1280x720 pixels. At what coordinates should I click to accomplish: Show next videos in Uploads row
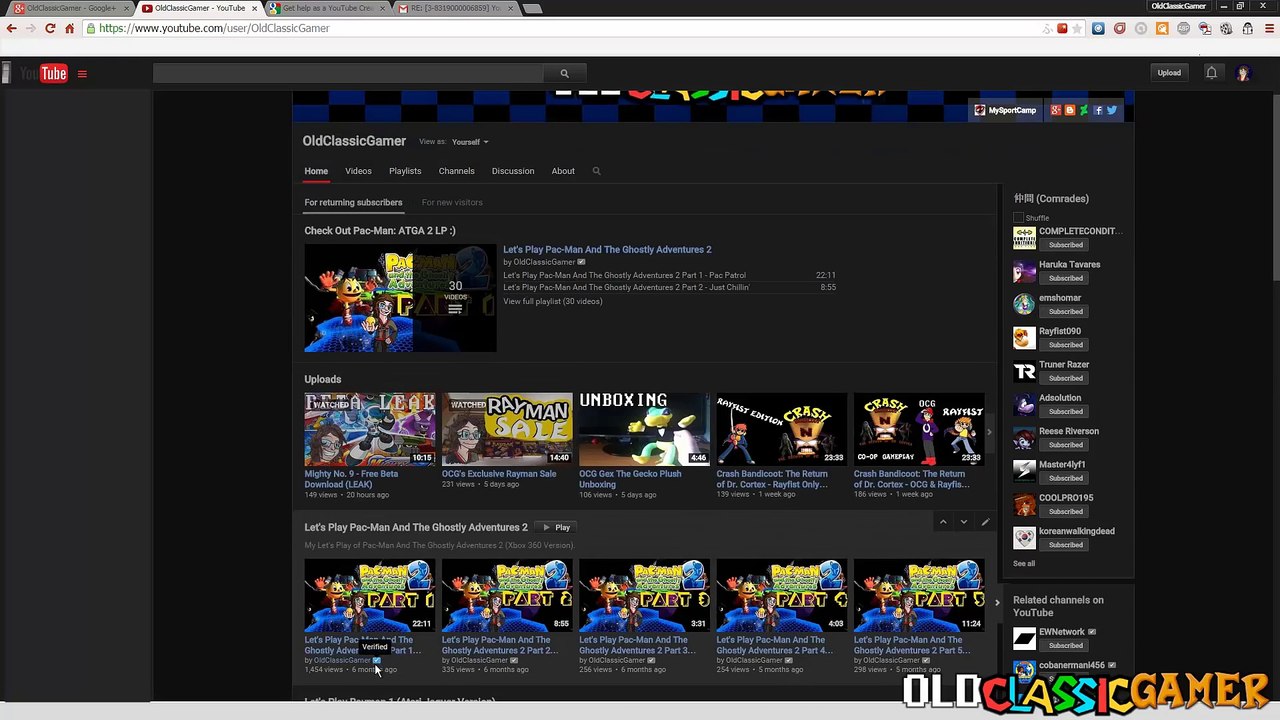tap(989, 432)
